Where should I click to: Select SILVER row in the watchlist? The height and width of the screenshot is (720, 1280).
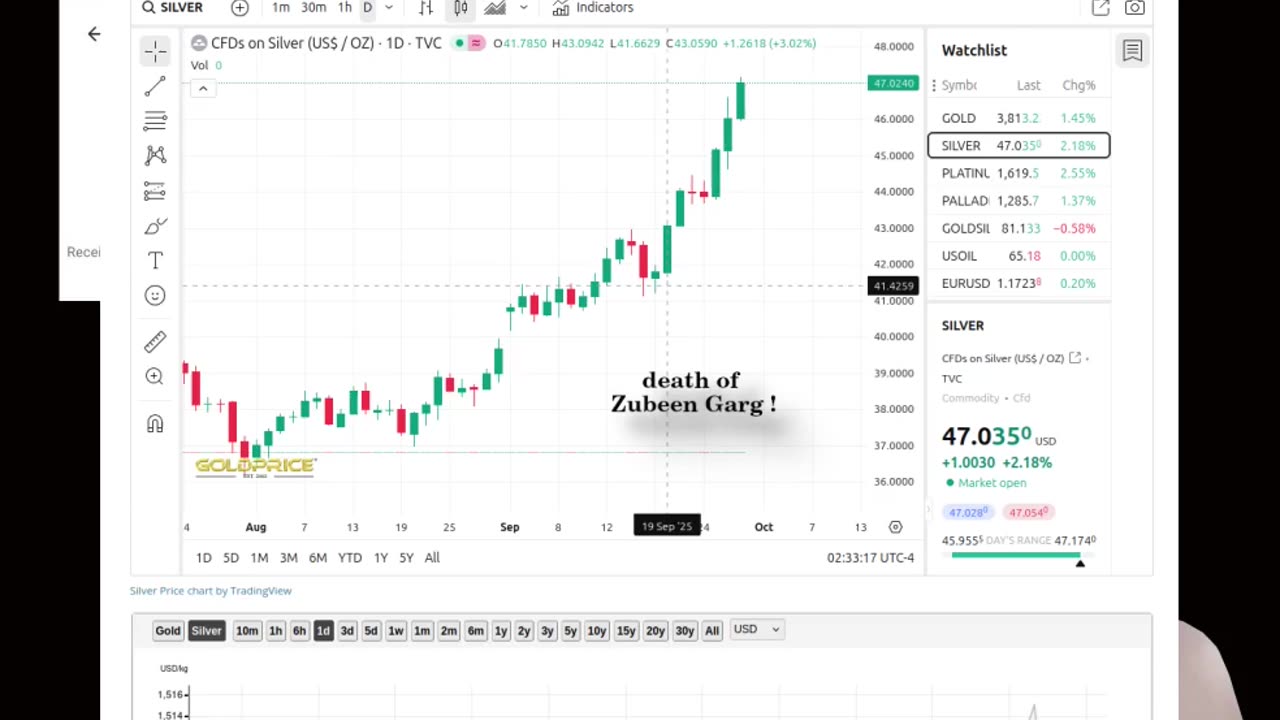click(x=1019, y=146)
